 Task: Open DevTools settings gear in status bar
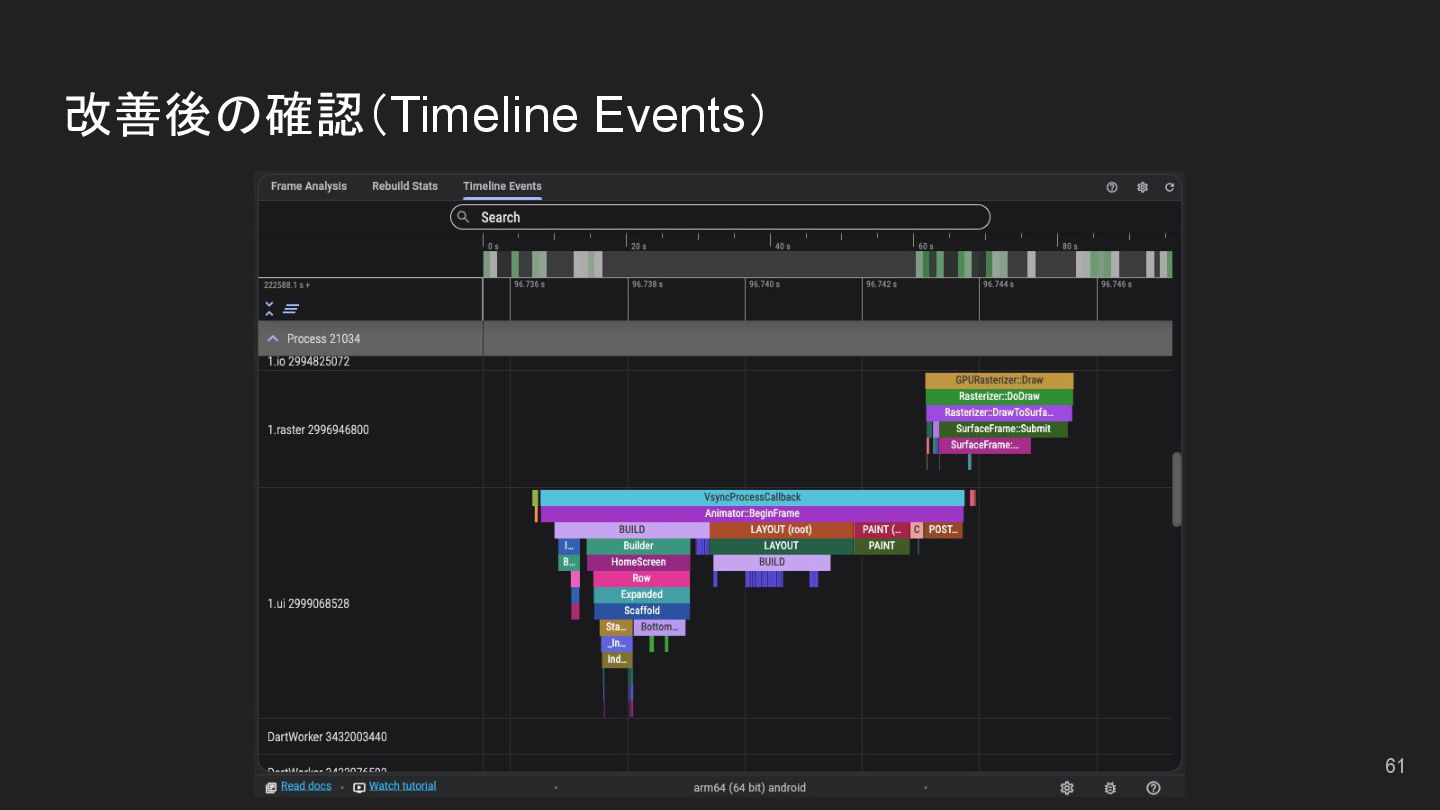point(1067,788)
